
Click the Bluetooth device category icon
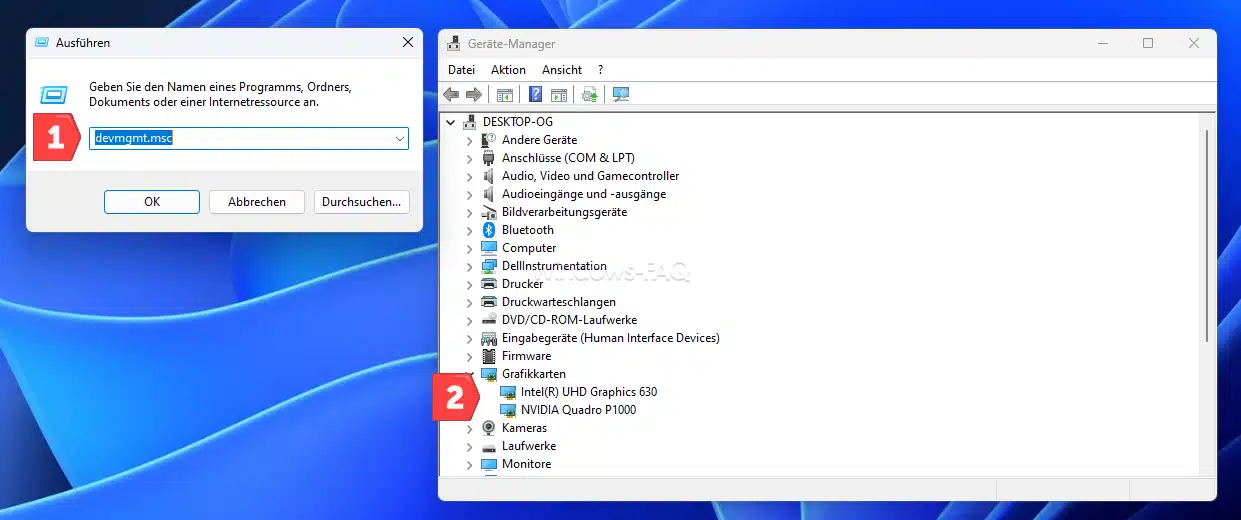pos(489,230)
